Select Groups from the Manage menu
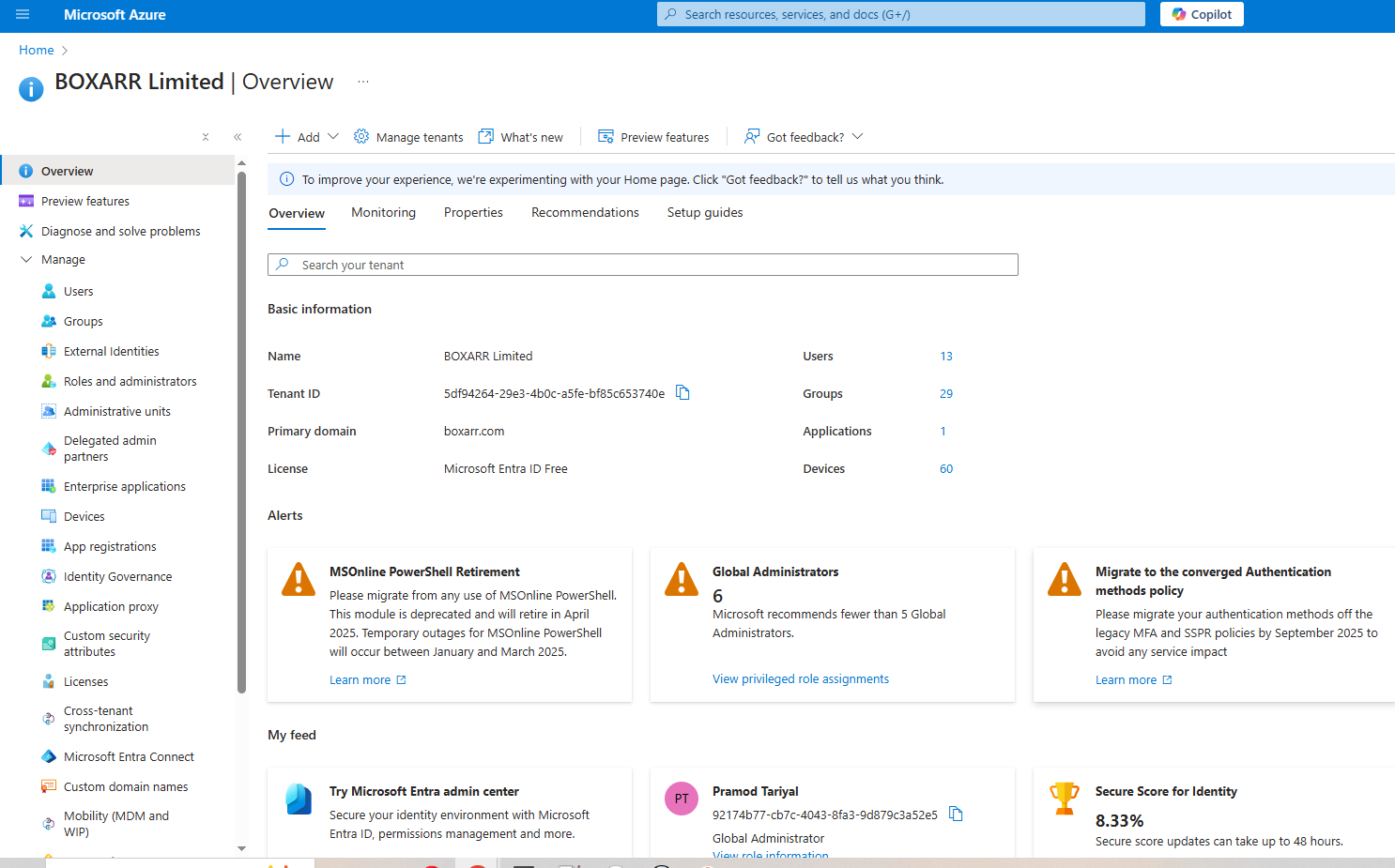Image resolution: width=1395 pixels, height=868 pixels. click(83, 321)
